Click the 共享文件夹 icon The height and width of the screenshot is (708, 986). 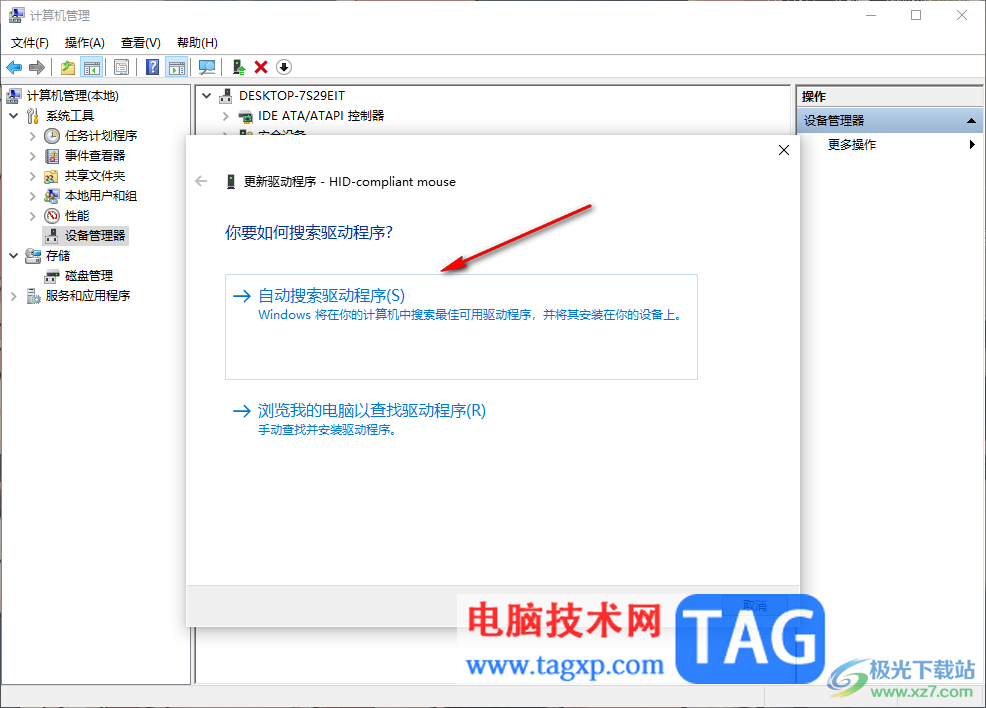click(52, 176)
